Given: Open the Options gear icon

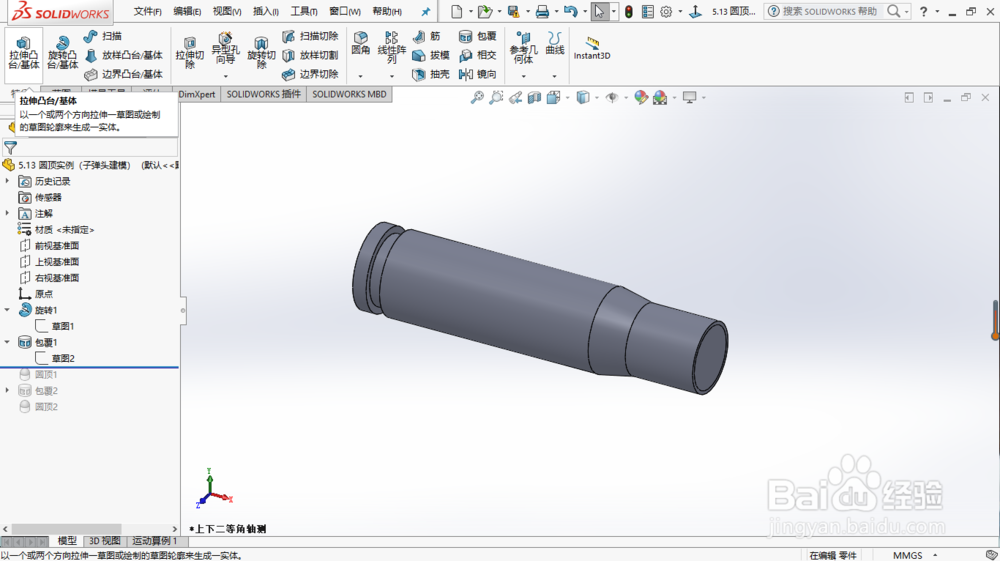Looking at the screenshot, I should (666, 11).
